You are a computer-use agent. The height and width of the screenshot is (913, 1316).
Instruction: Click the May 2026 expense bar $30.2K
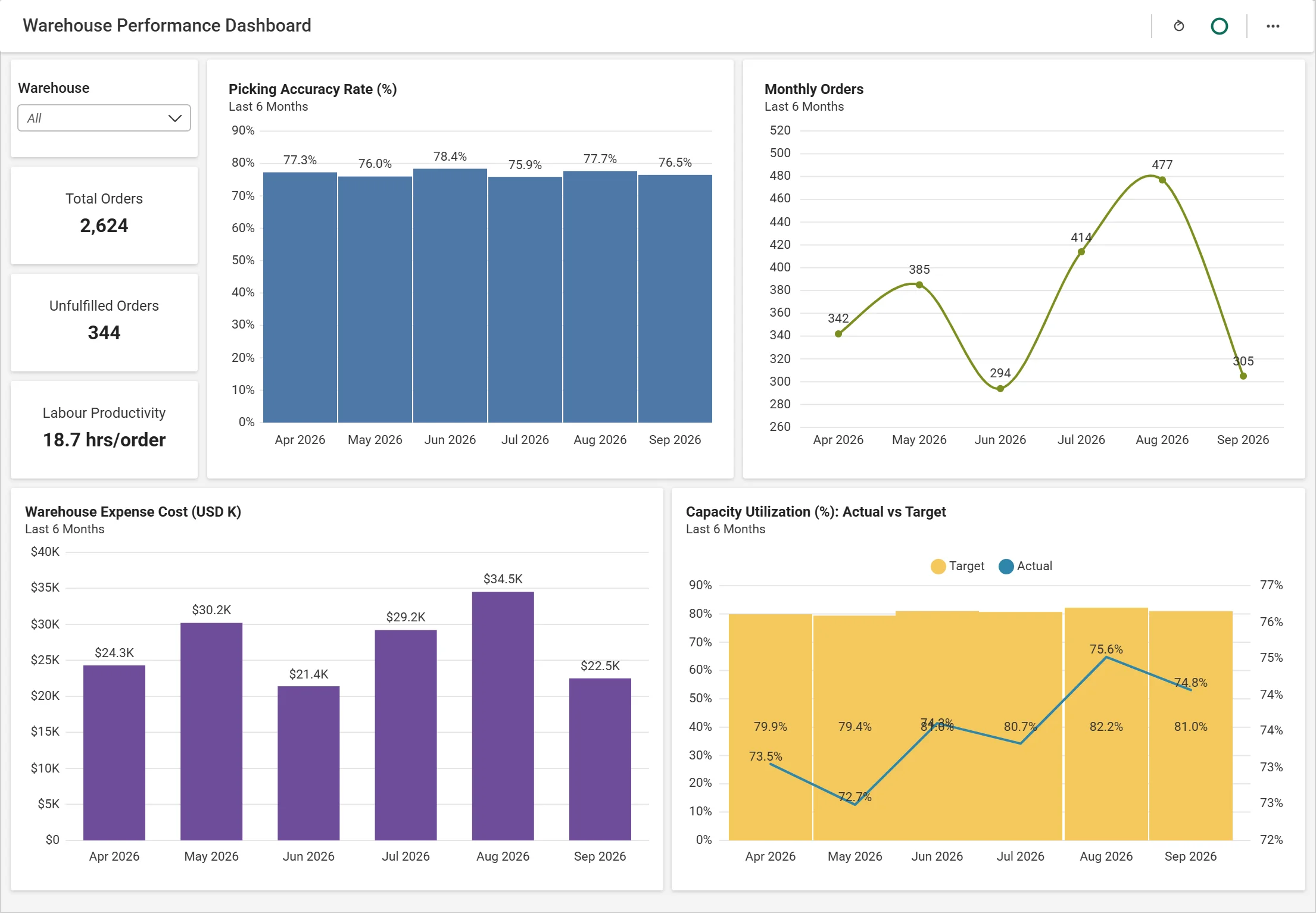pyautogui.click(x=211, y=731)
